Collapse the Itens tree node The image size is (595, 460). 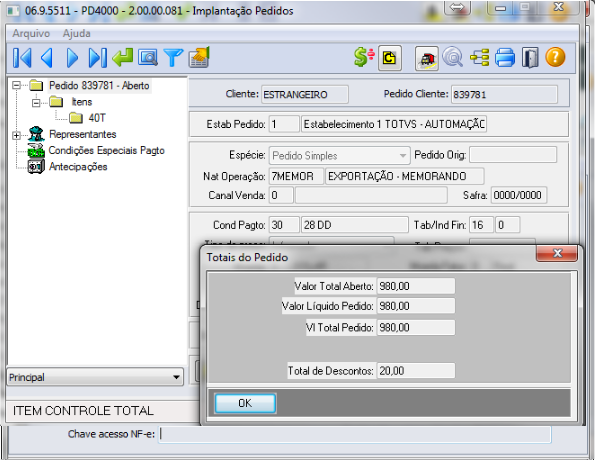(x=36, y=102)
